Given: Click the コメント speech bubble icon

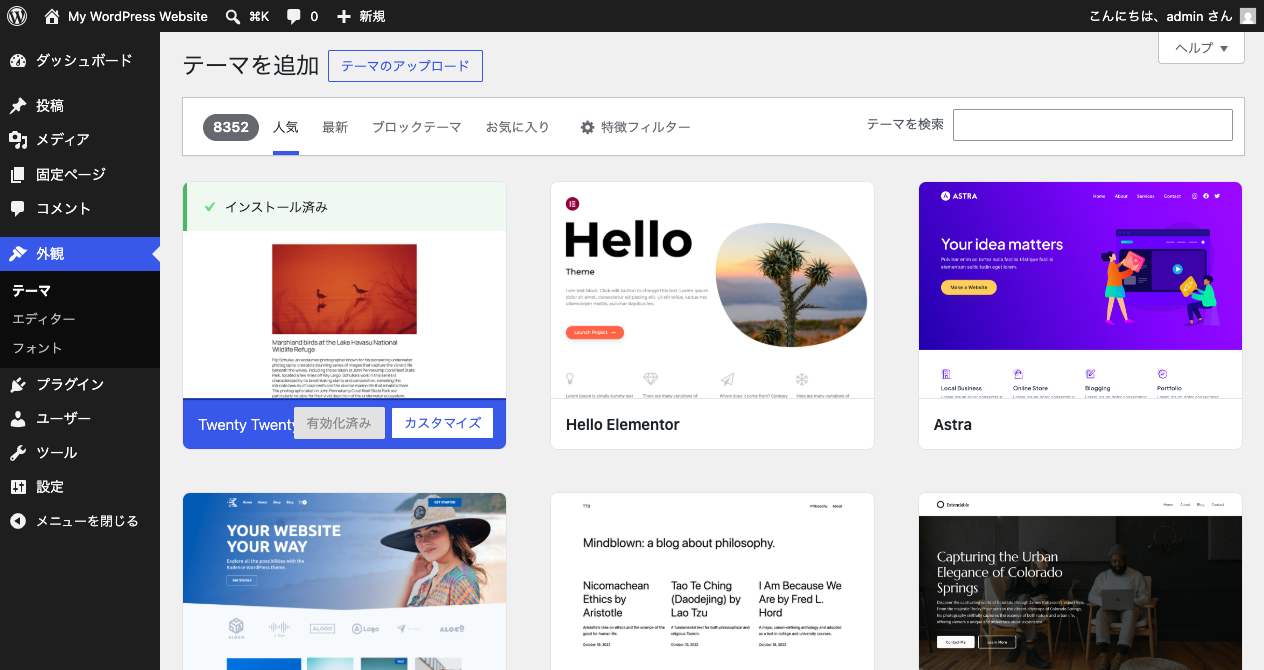Looking at the screenshot, I should (x=18, y=209).
